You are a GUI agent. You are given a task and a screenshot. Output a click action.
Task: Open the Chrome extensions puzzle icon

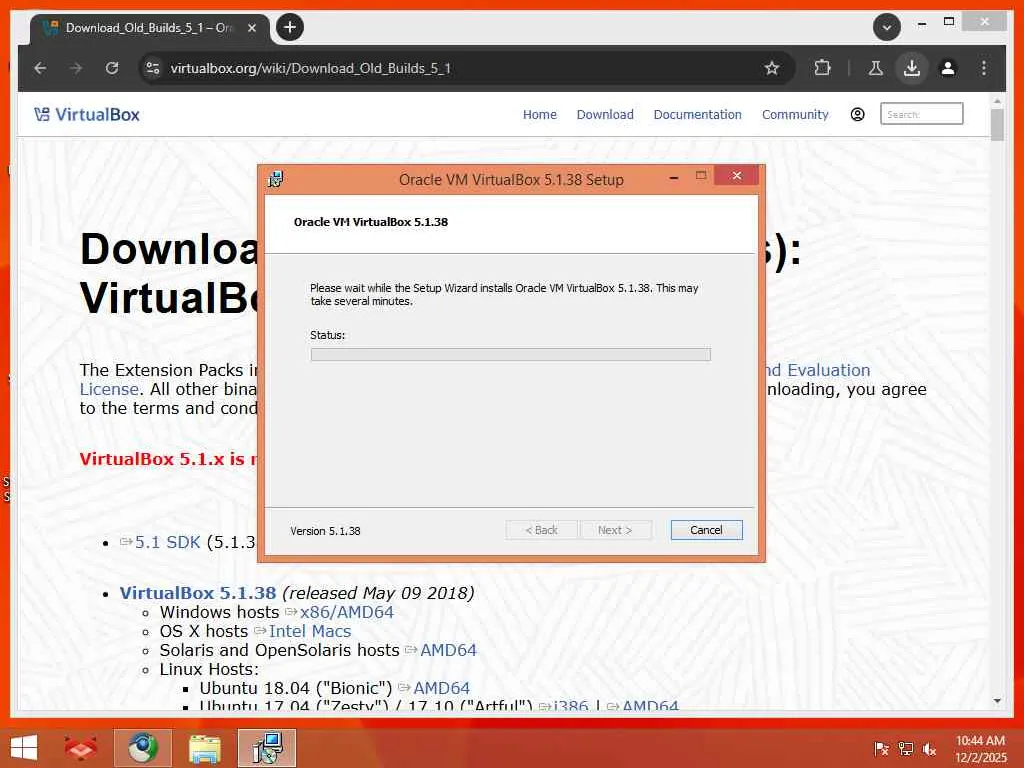click(822, 68)
